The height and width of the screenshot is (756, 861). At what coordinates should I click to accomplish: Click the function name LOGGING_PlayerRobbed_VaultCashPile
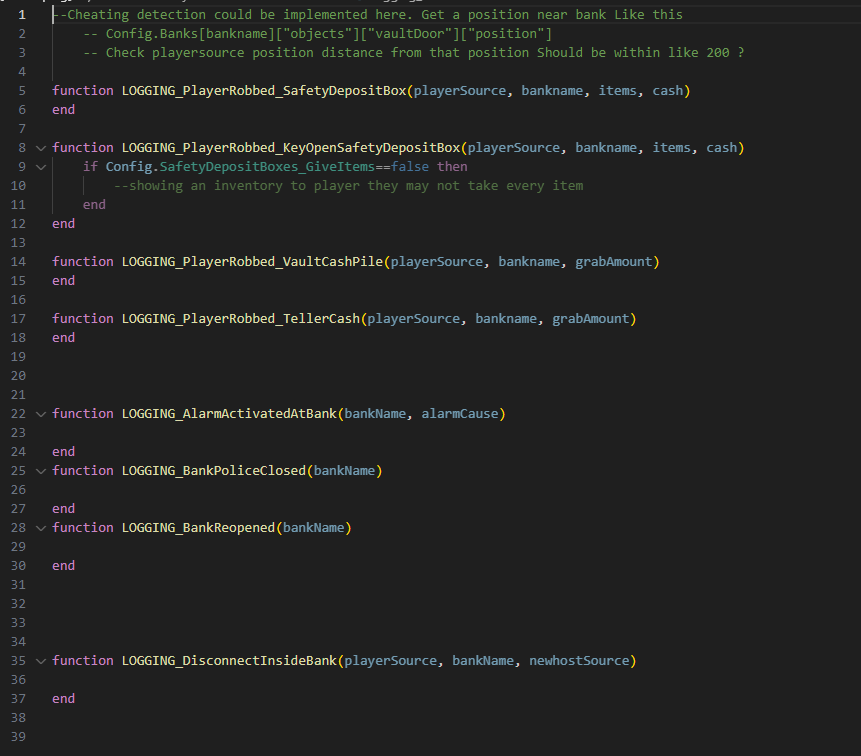tap(252, 262)
